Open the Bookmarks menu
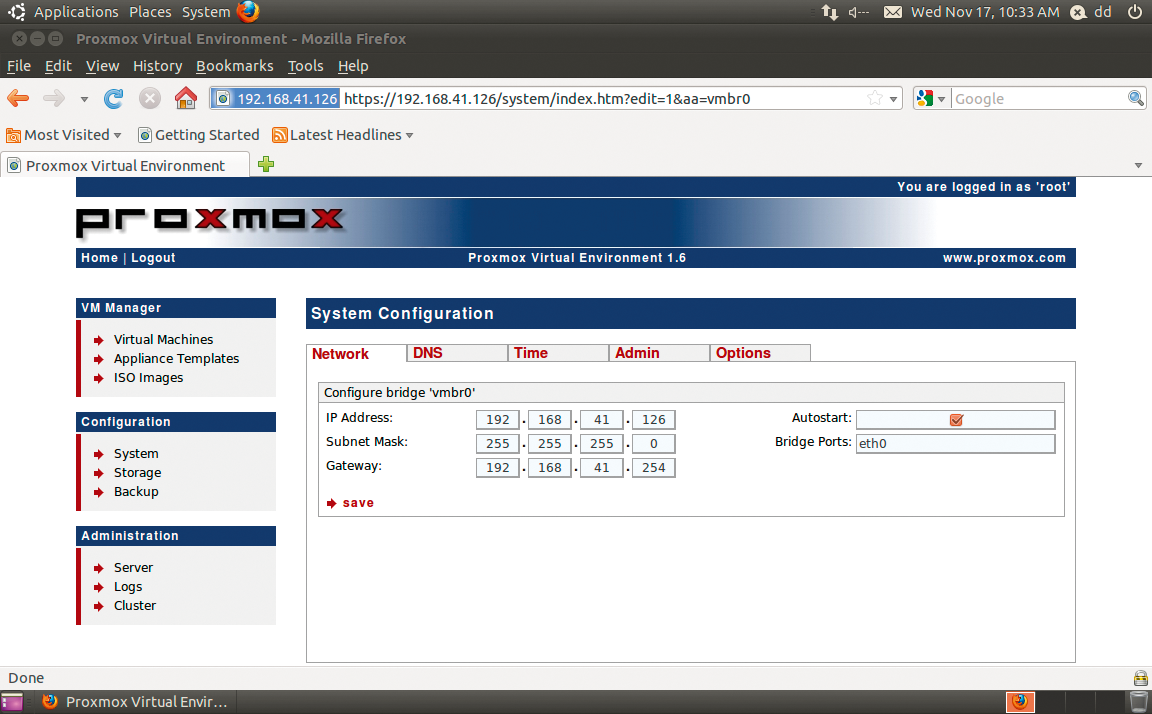Viewport: 1152px width, 714px height. [x=234, y=66]
